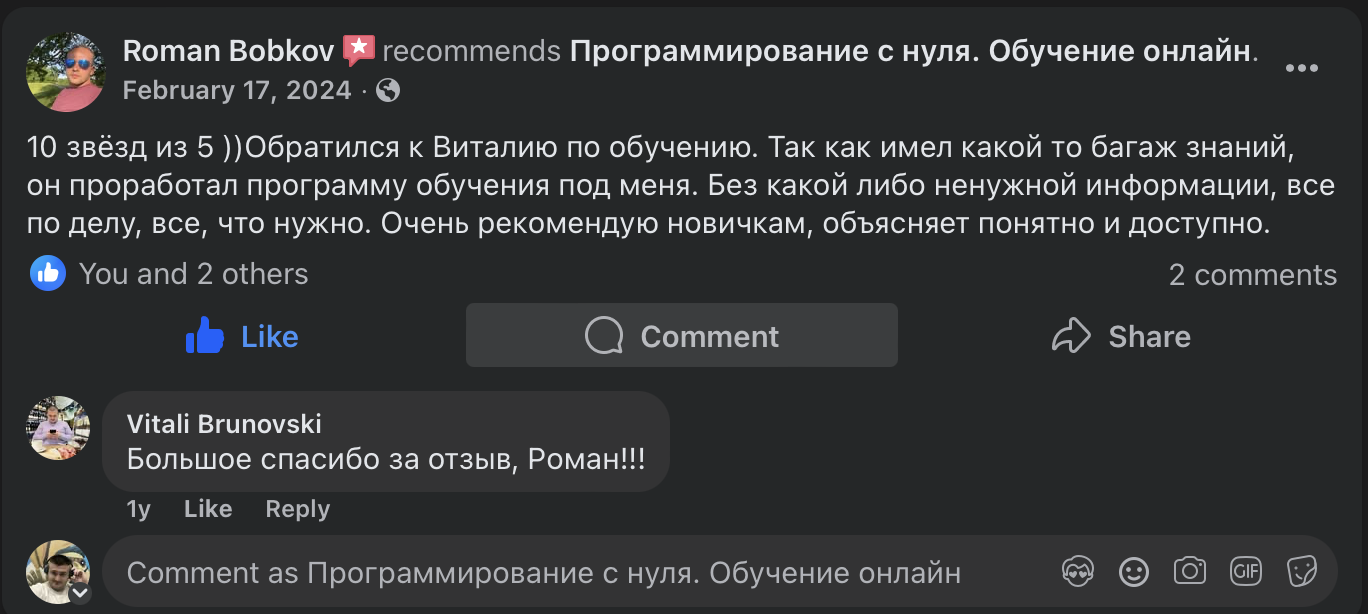Like Vitali Brunovski's comment
This screenshot has height=614, width=1368.
[207, 508]
